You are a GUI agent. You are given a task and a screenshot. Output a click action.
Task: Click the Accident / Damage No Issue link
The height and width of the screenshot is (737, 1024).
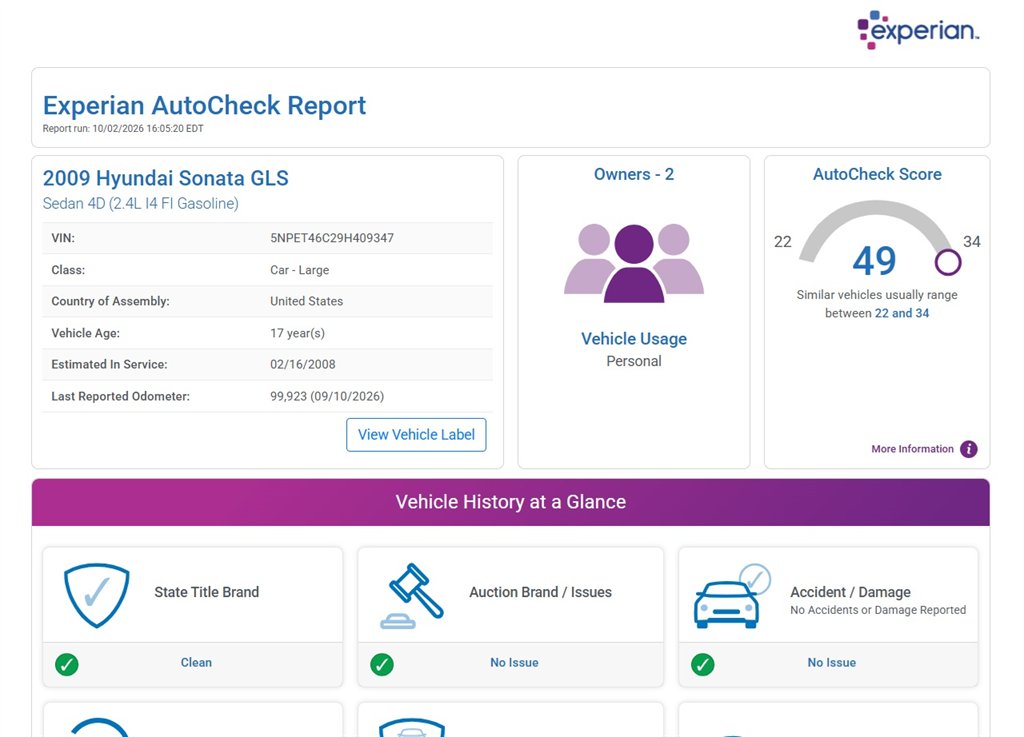coord(831,663)
